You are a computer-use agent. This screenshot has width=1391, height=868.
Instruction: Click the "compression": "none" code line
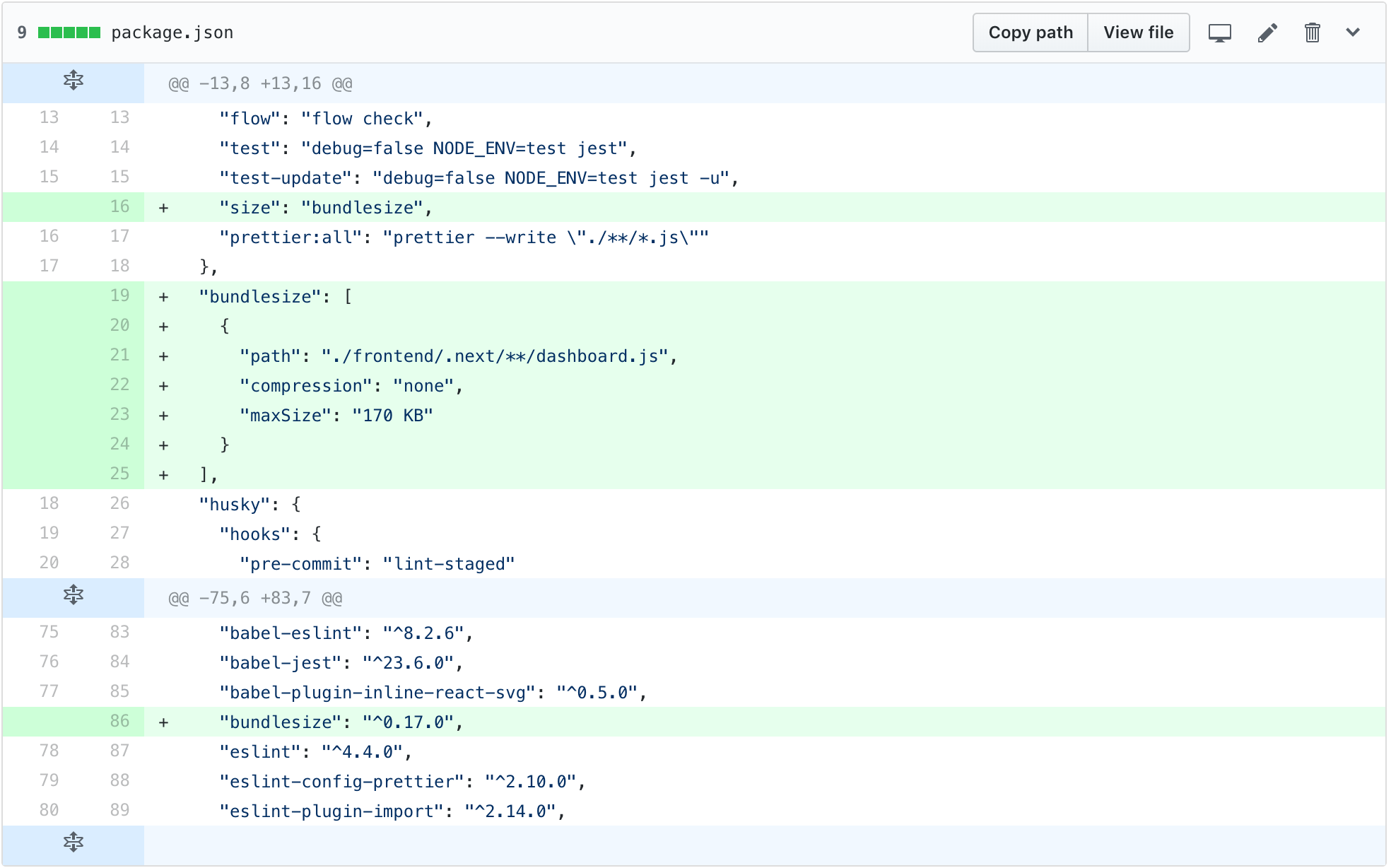coord(351,386)
